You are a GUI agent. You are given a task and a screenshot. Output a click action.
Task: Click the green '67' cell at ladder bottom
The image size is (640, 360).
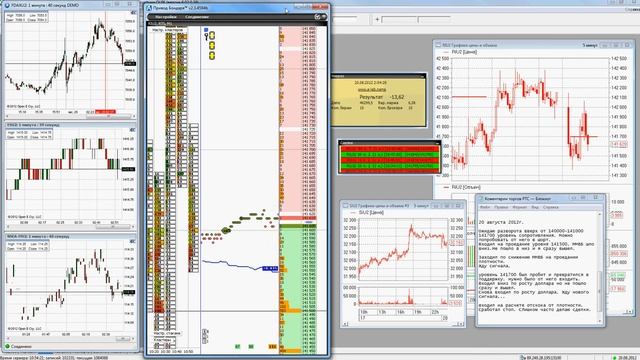(238, 347)
